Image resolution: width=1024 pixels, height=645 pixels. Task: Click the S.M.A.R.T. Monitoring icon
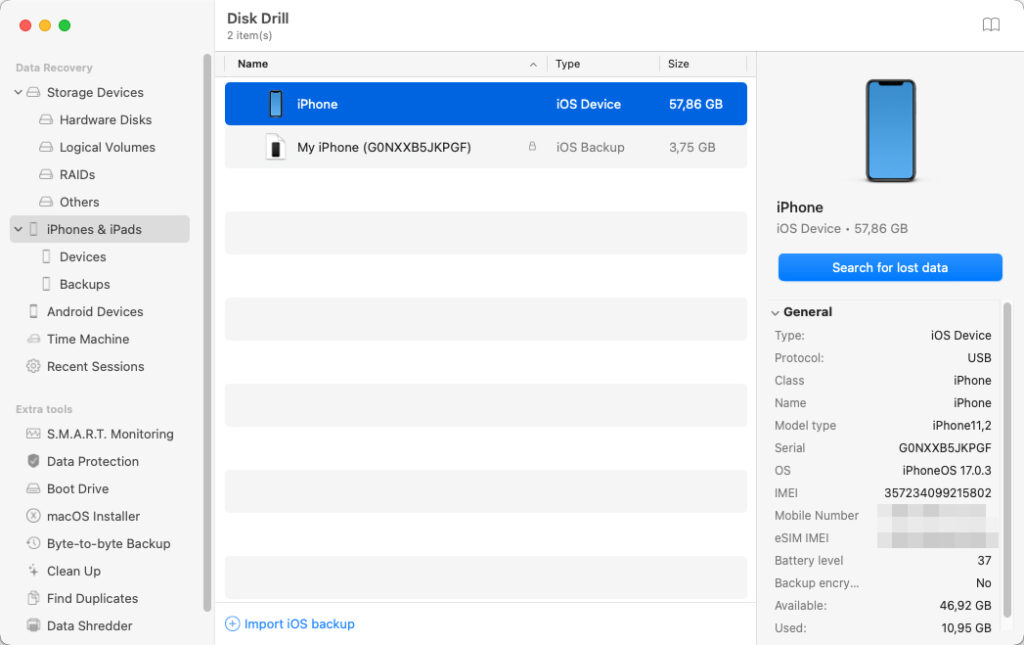pos(33,433)
